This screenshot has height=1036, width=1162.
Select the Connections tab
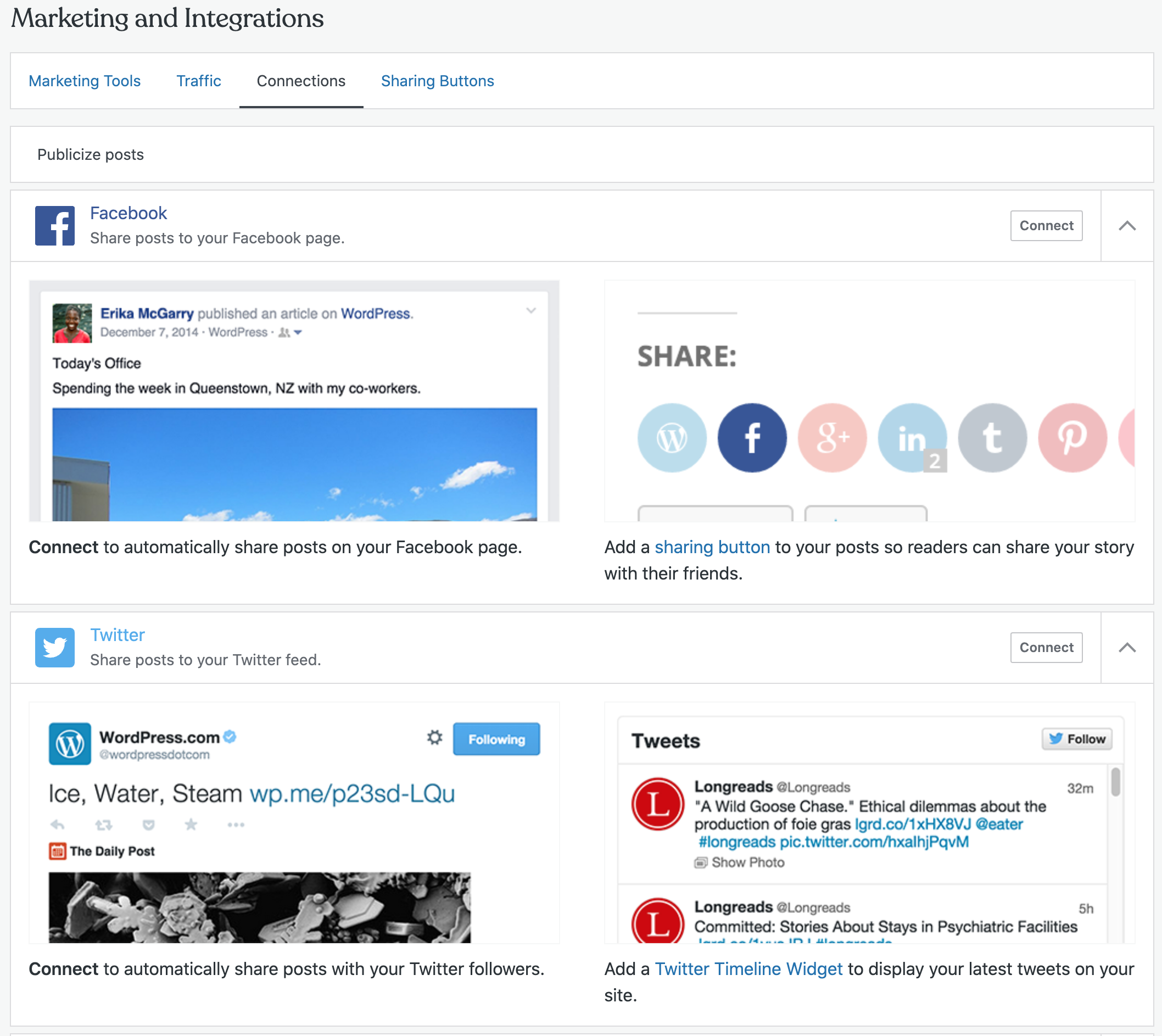pos(301,81)
